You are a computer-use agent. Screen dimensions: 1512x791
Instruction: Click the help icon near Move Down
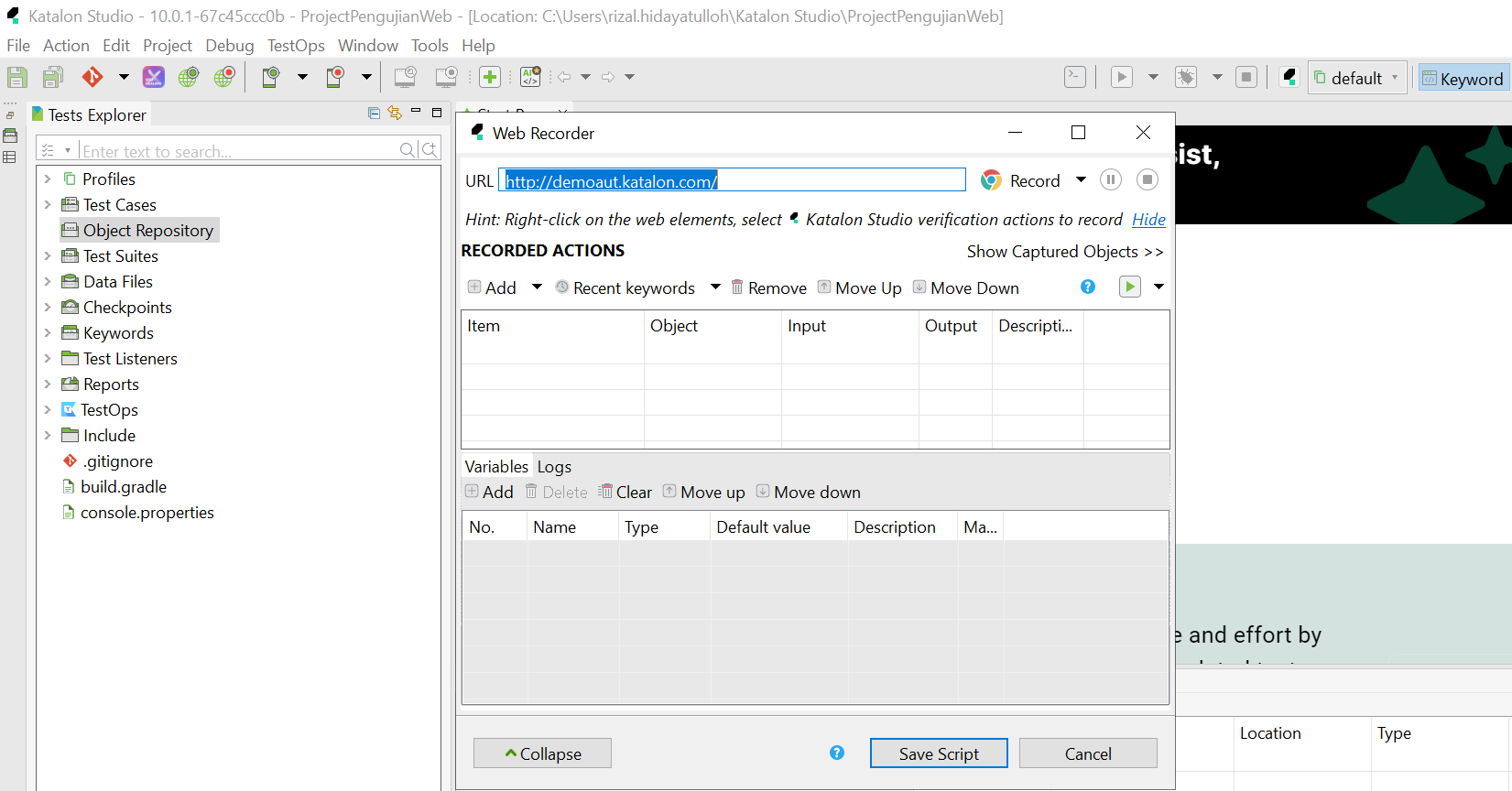click(1088, 287)
